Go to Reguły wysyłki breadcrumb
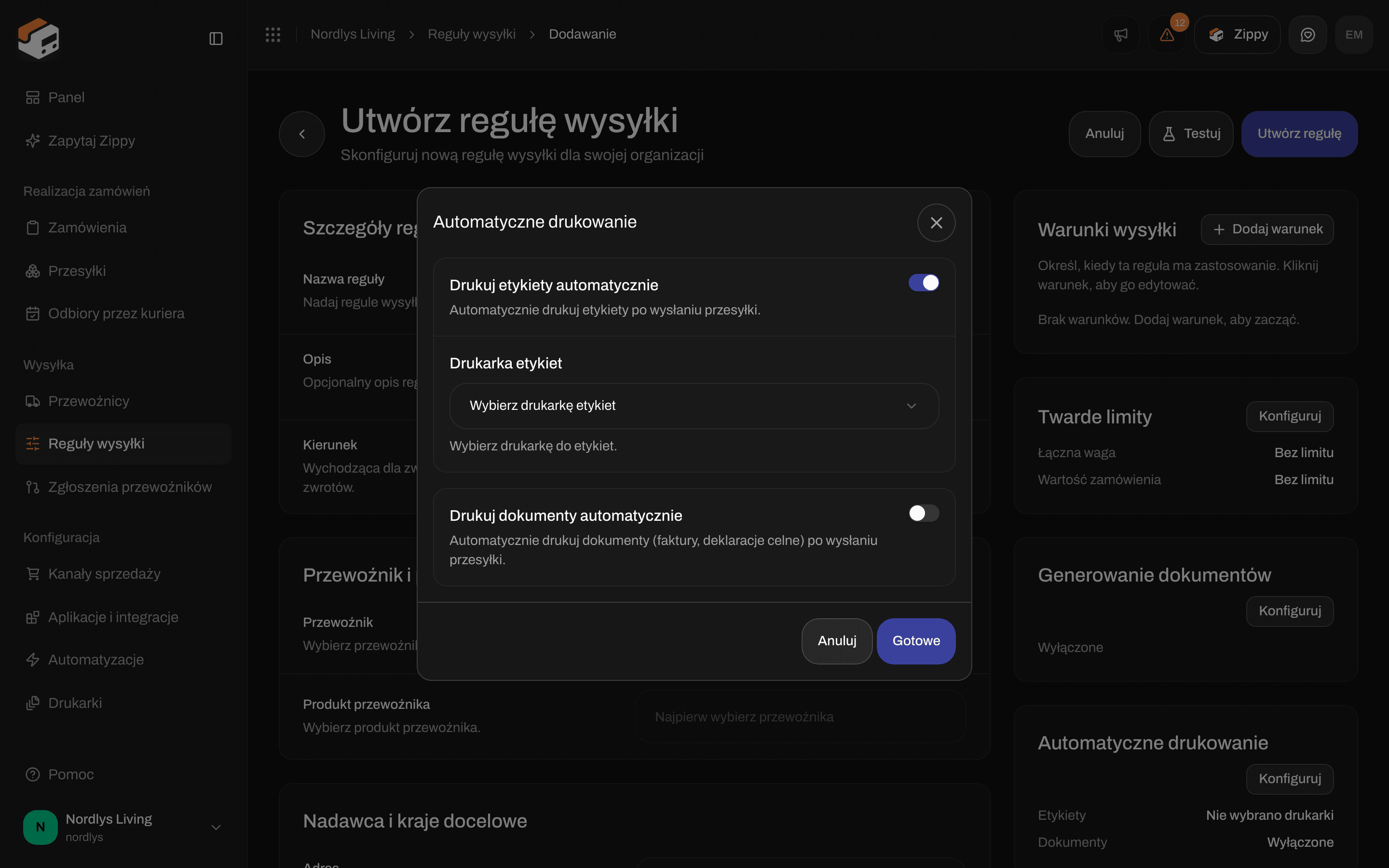1389x868 pixels. click(x=472, y=34)
